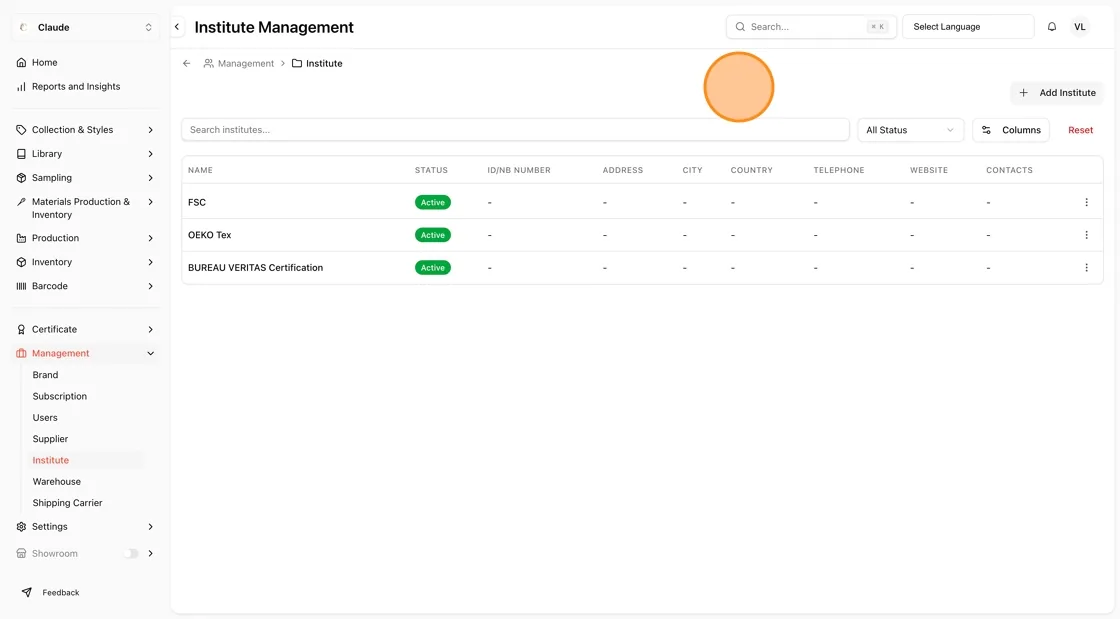Expand the Certificate chevron

(150, 330)
